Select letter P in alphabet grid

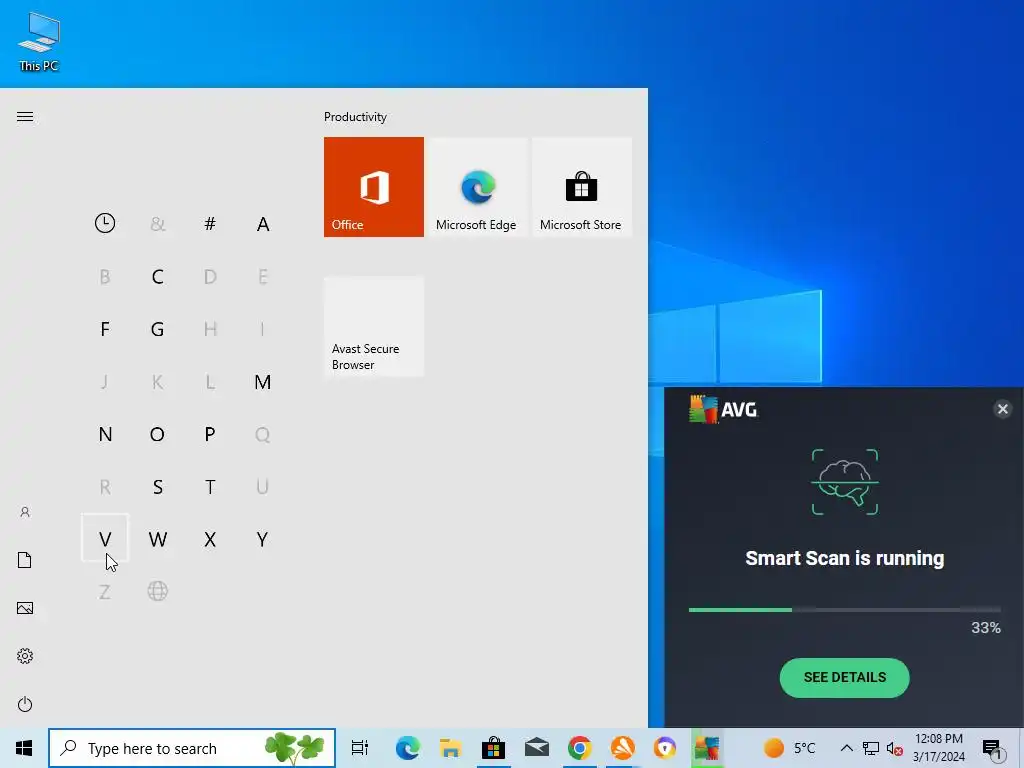point(210,434)
